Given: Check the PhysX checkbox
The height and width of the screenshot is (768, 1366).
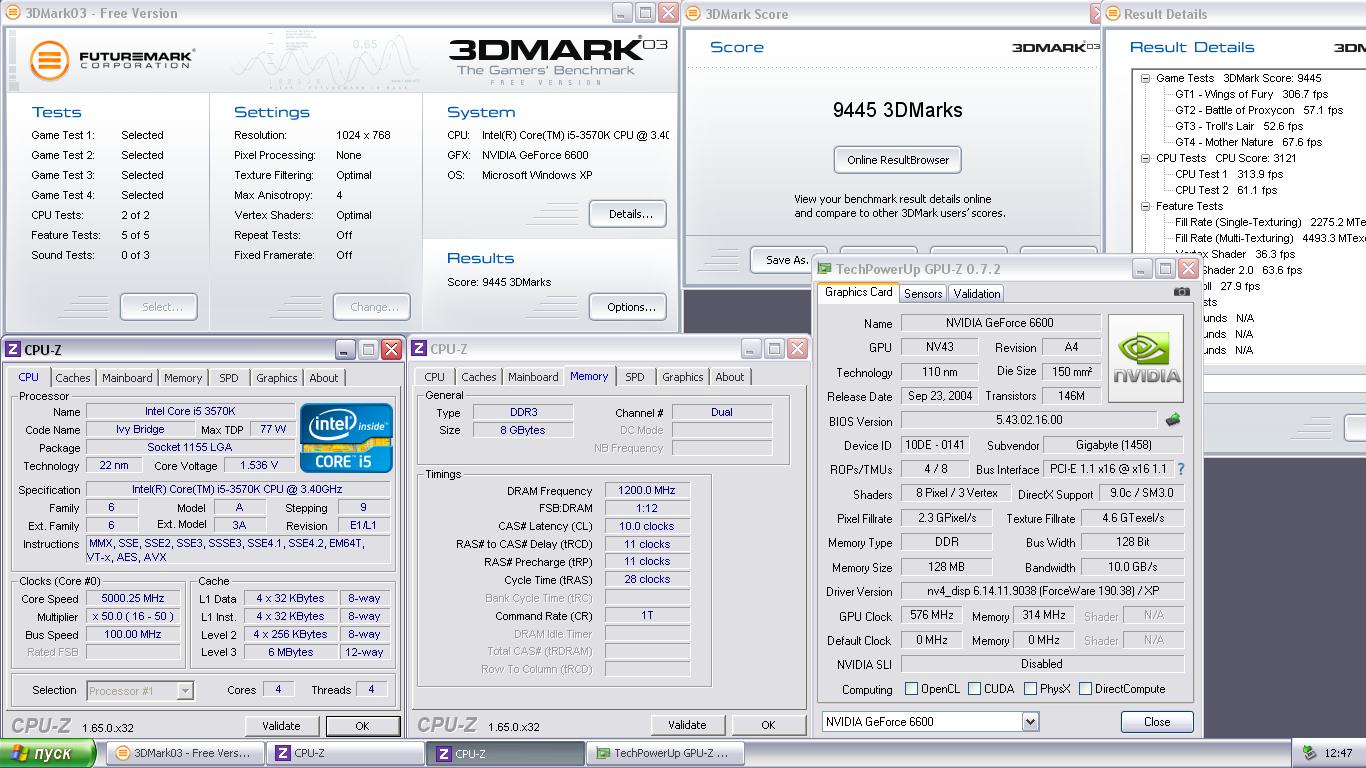Looking at the screenshot, I should coord(1028,689).
